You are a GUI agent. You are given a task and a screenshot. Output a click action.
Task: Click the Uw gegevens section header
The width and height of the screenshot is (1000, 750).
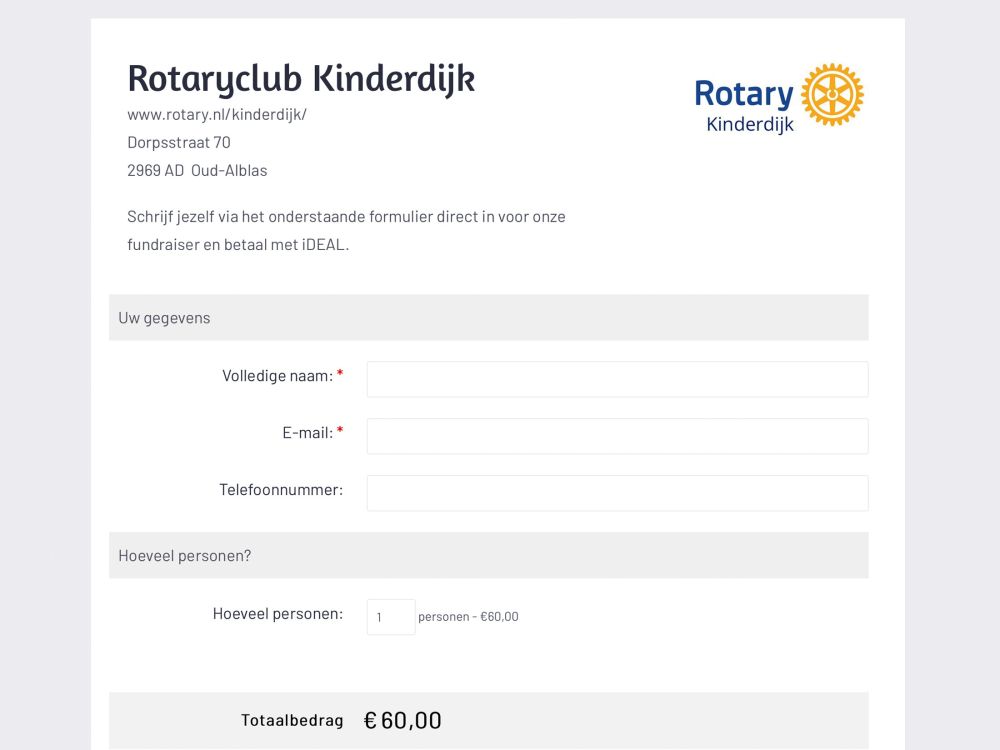(x=164, y=317)
